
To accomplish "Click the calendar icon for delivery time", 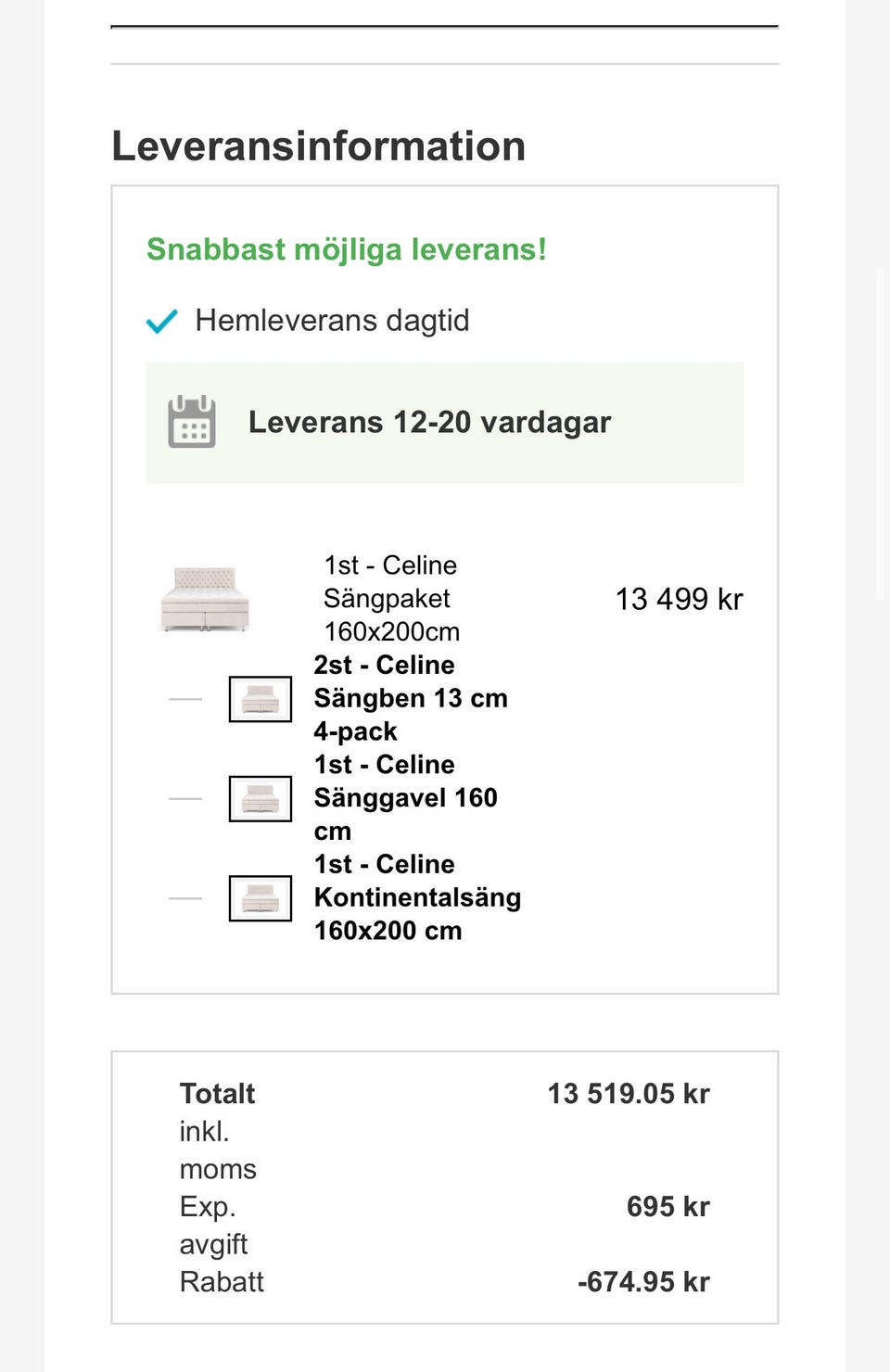I will tap(192, 422).
